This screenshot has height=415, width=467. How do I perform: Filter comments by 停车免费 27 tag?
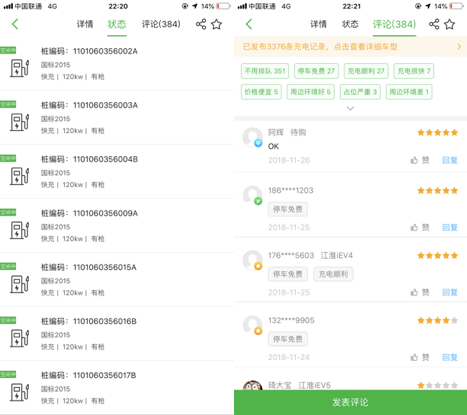click(316, 71)
